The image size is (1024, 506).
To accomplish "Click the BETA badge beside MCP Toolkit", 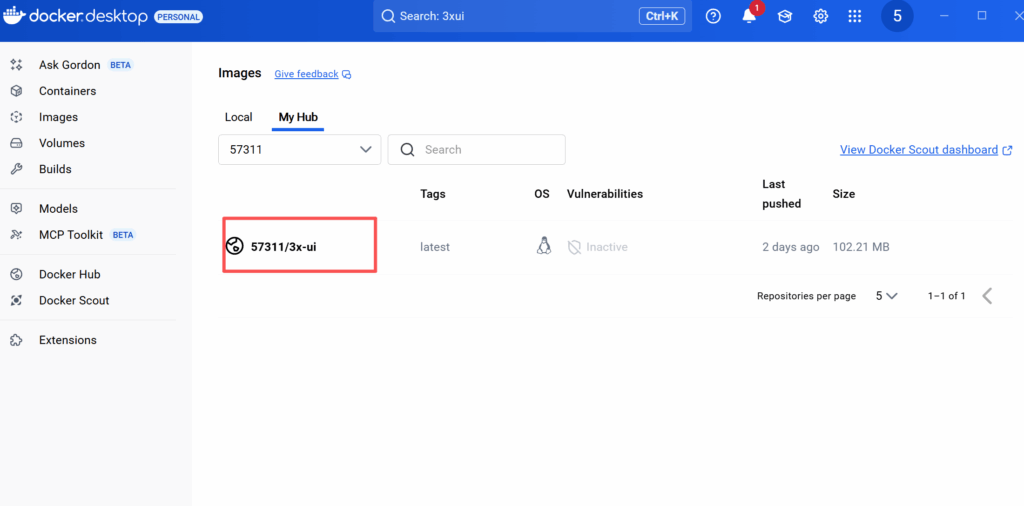I will pos(124,235).
